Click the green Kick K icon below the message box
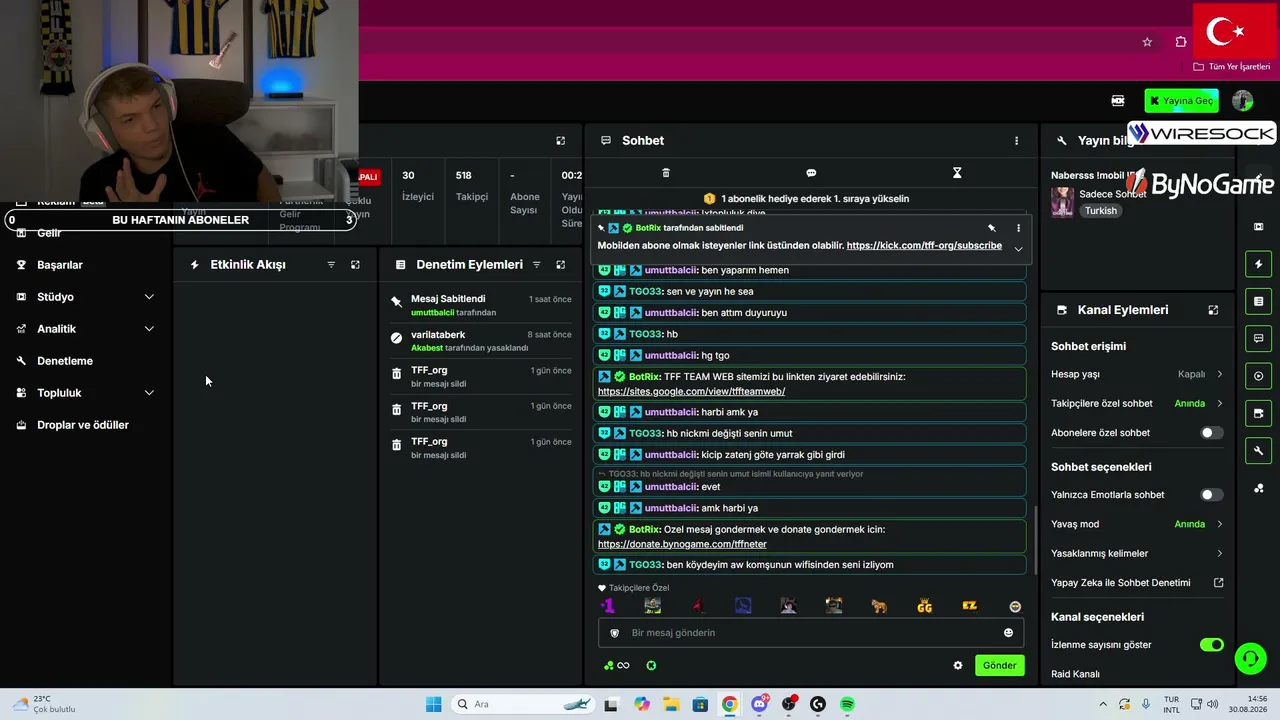The height and width of the screenshot is (720, 1280). (651, 665)
